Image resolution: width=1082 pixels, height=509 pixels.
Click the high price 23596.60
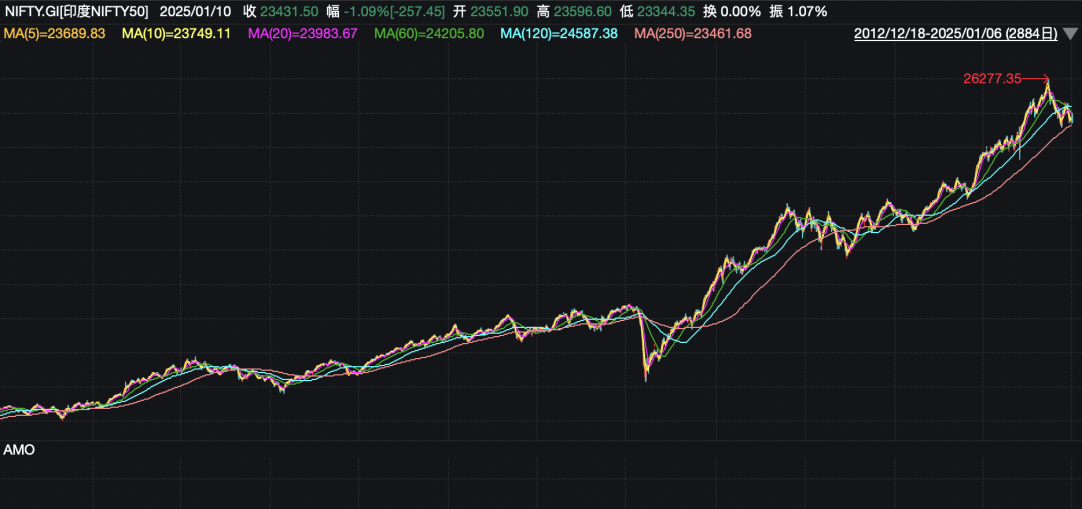point(582,12)
